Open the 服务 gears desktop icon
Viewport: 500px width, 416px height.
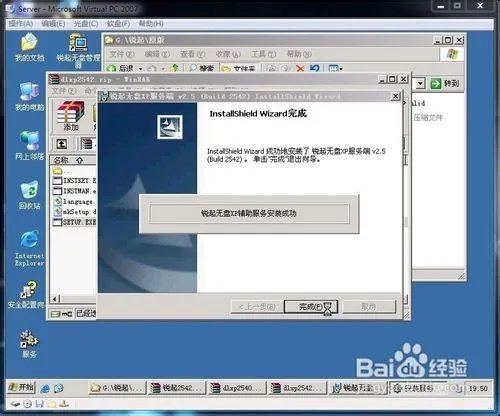(x=29, y=344)
